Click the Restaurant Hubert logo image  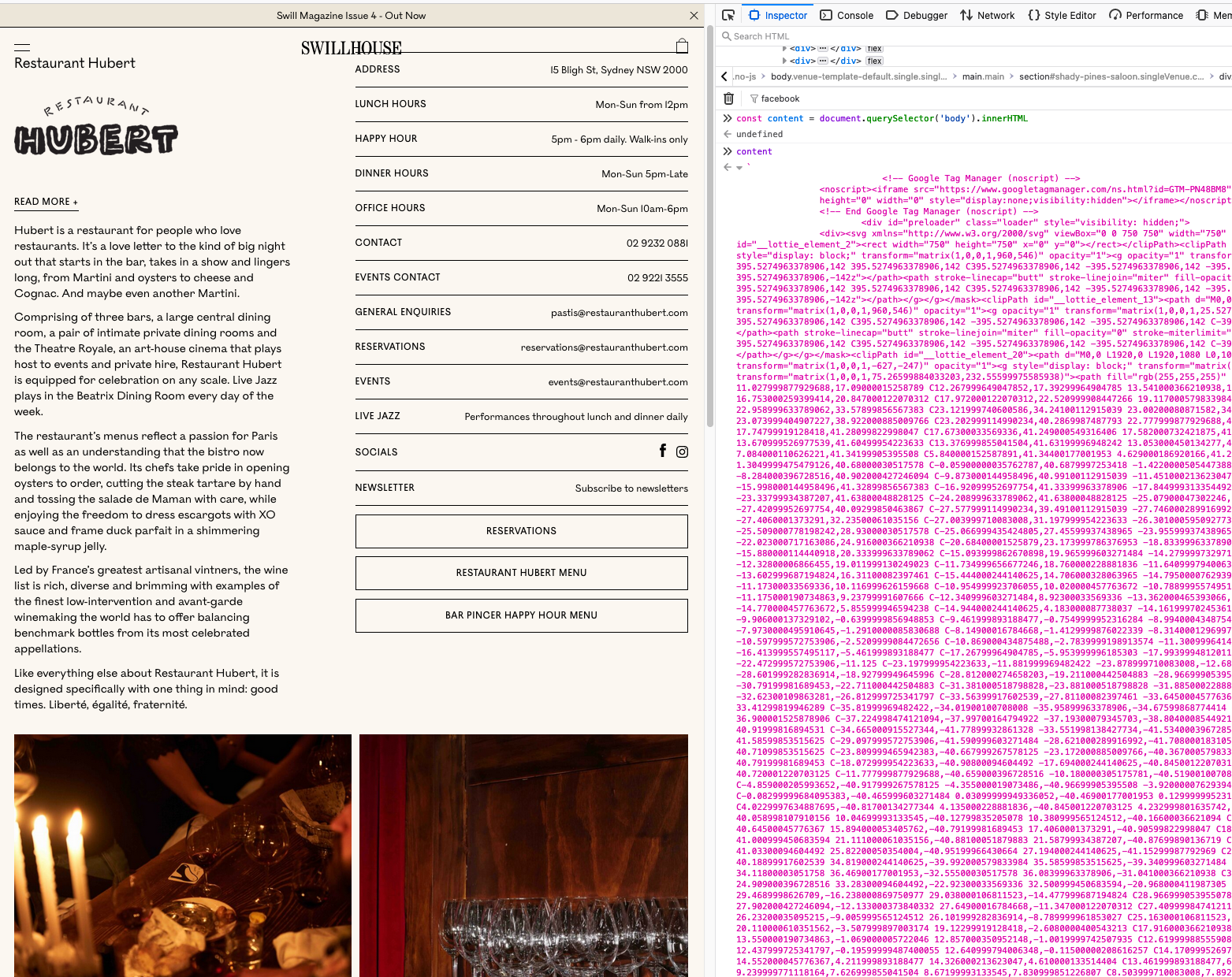tap(96, 125)
